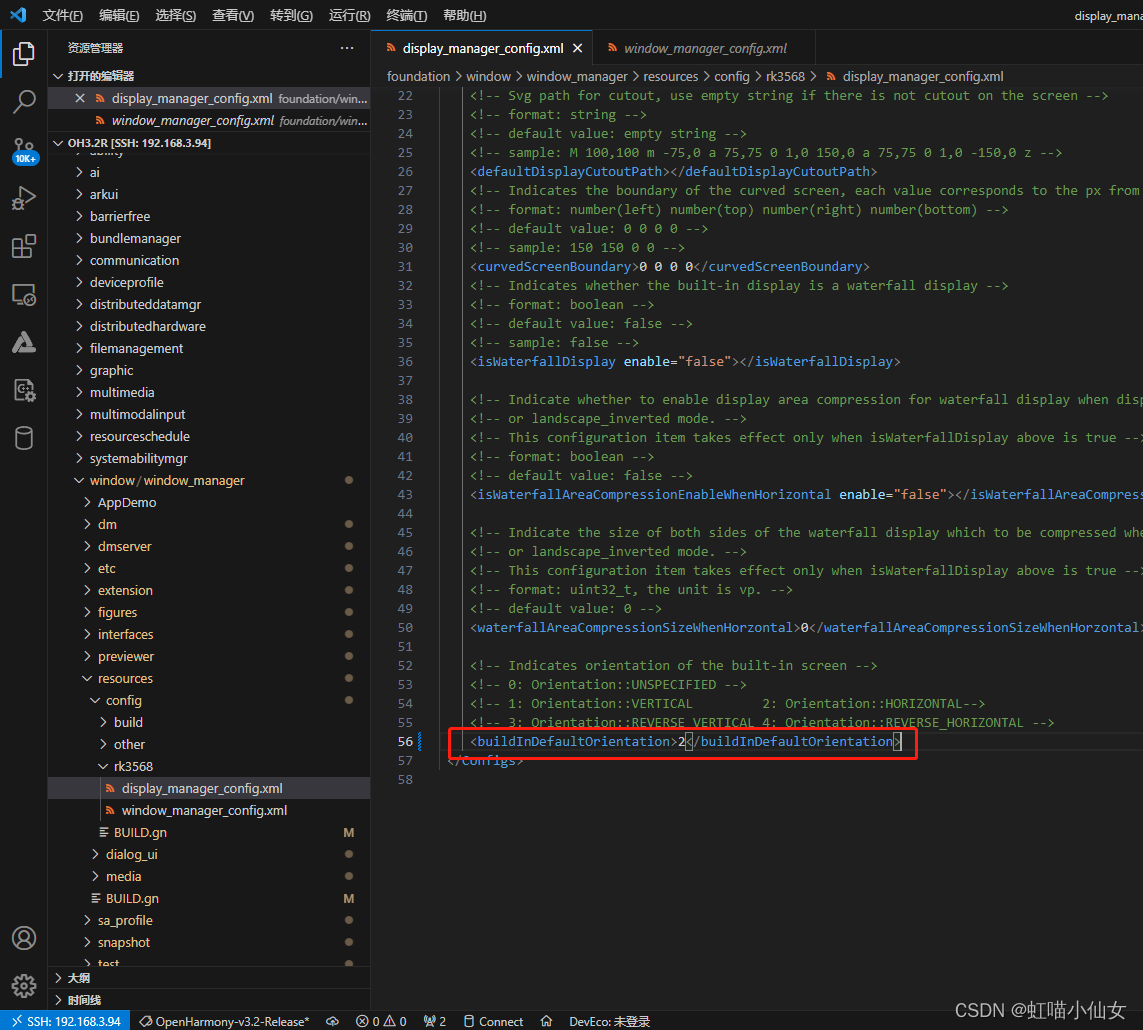This screenshot has width=1143, height=1030.
Task: Open window_manager_config.xml in open editors list
Action: pos(208,120)
